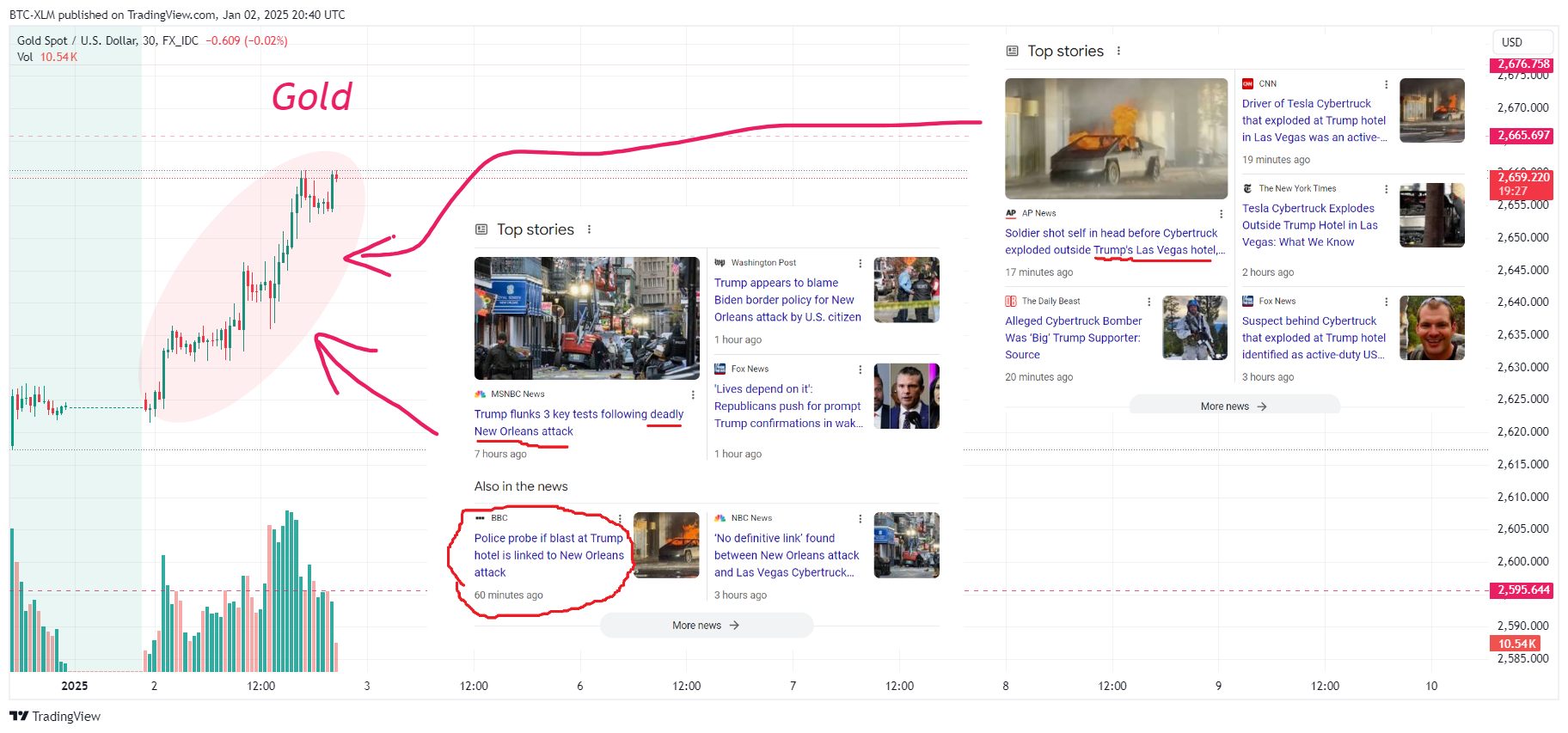Click the CNN source logo
Viewport: 1568px width, 733px height.
(1247, 83)
